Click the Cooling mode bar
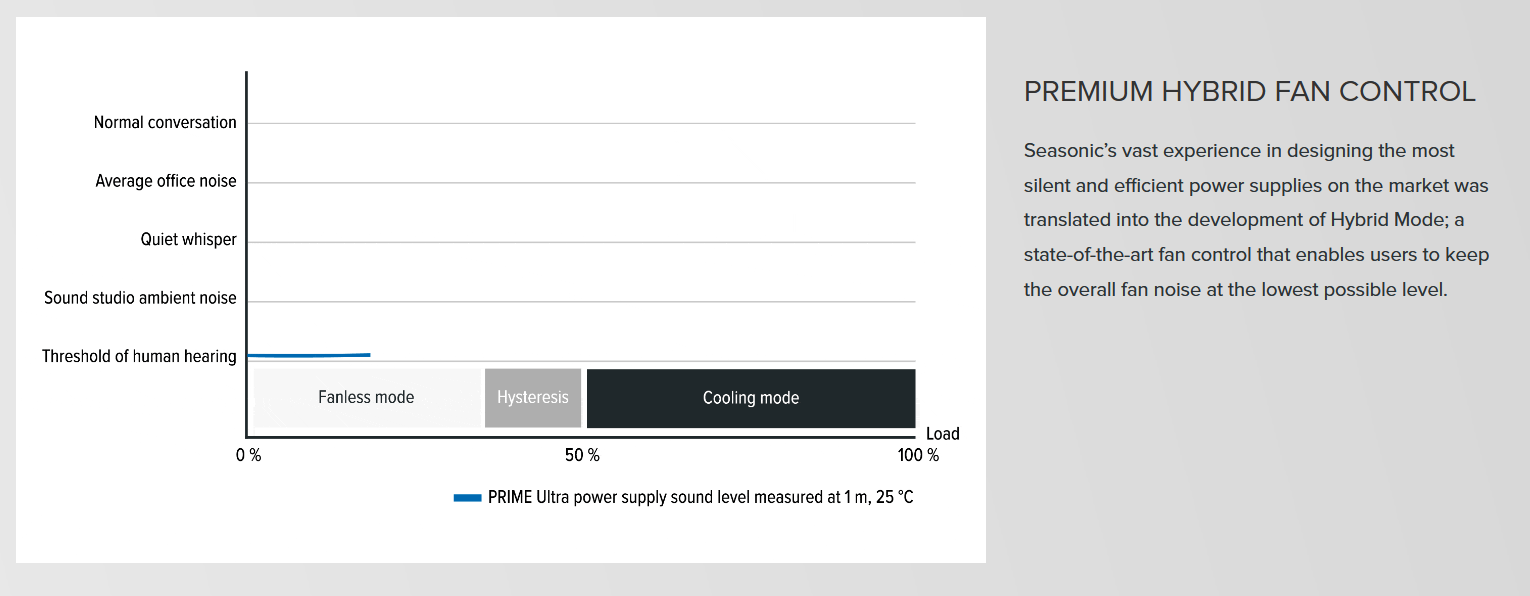1530x596 pixels. point(751,398)
